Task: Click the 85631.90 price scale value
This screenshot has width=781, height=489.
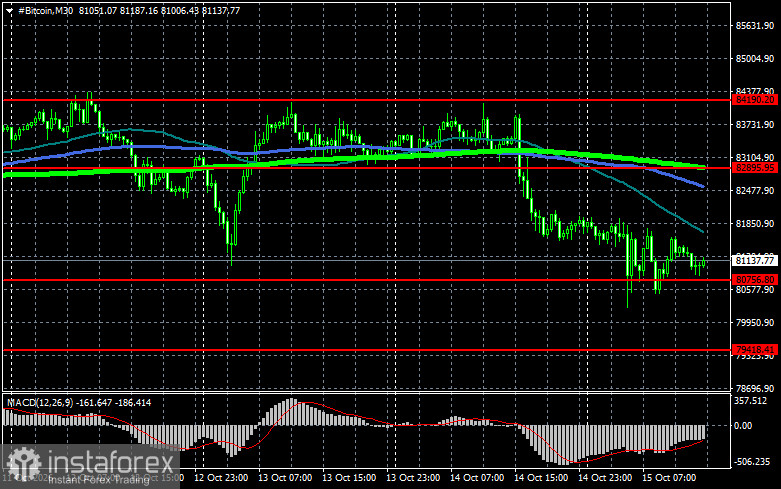Action: tap(755, 26)
